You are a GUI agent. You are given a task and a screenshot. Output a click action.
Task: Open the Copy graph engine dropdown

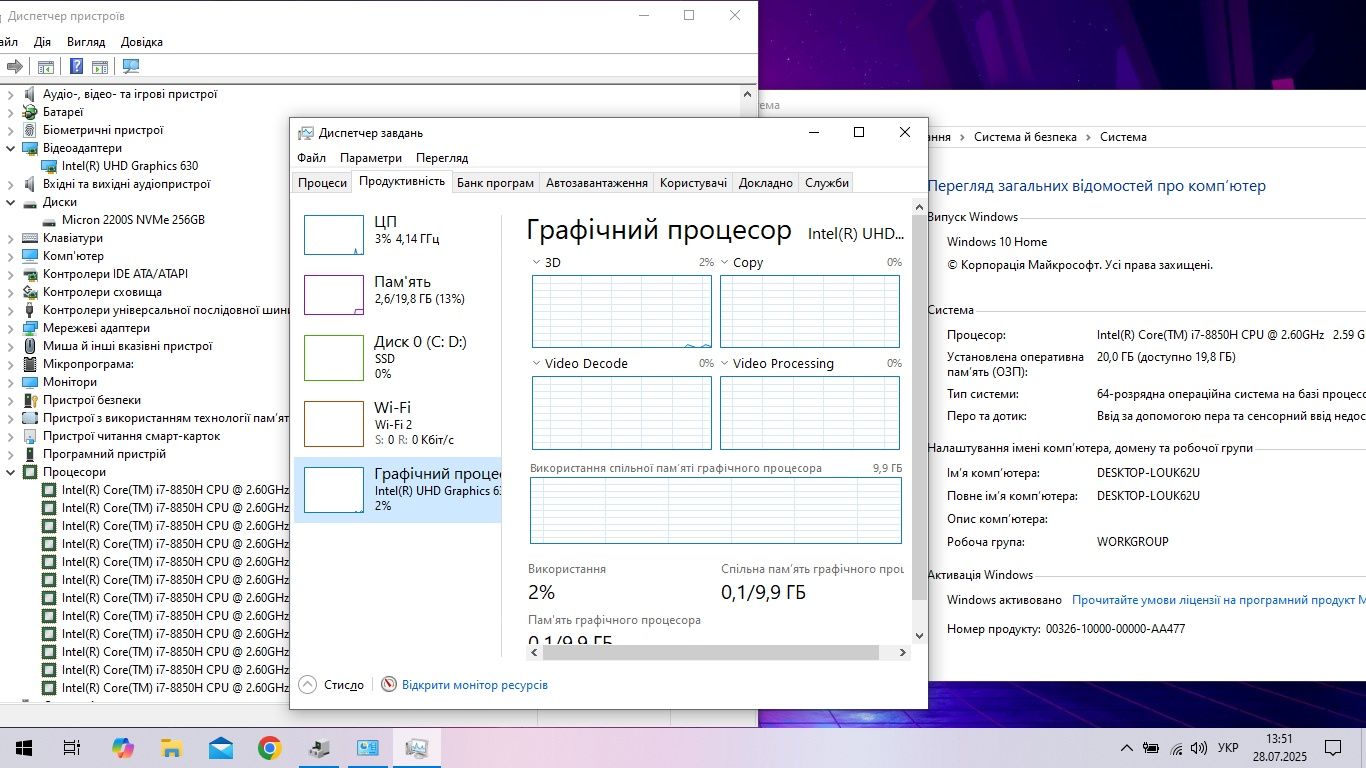[723, 263]
